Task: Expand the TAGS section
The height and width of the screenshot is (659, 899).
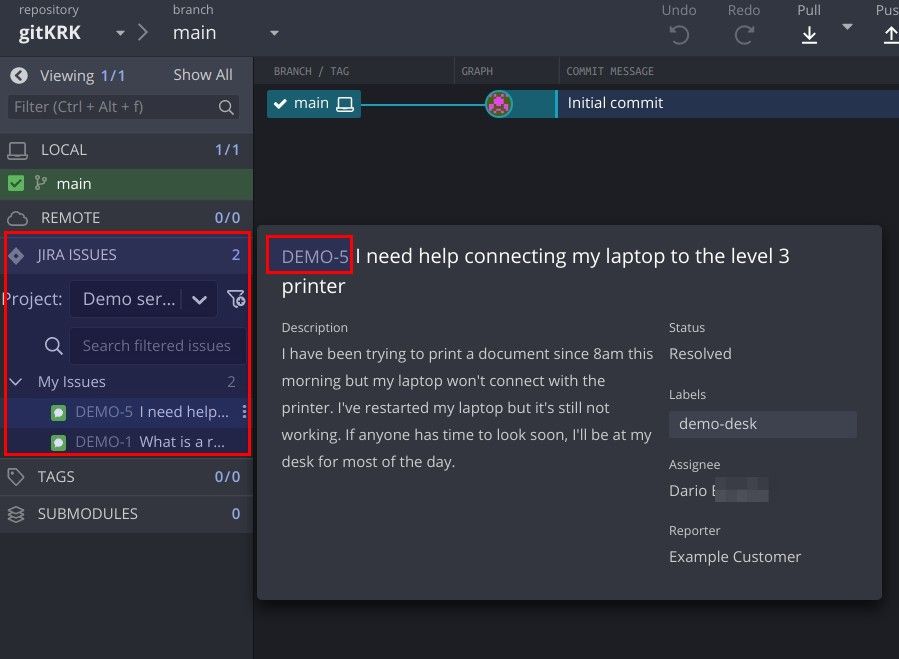Action: pyautogui.click(x=126, y=477)
